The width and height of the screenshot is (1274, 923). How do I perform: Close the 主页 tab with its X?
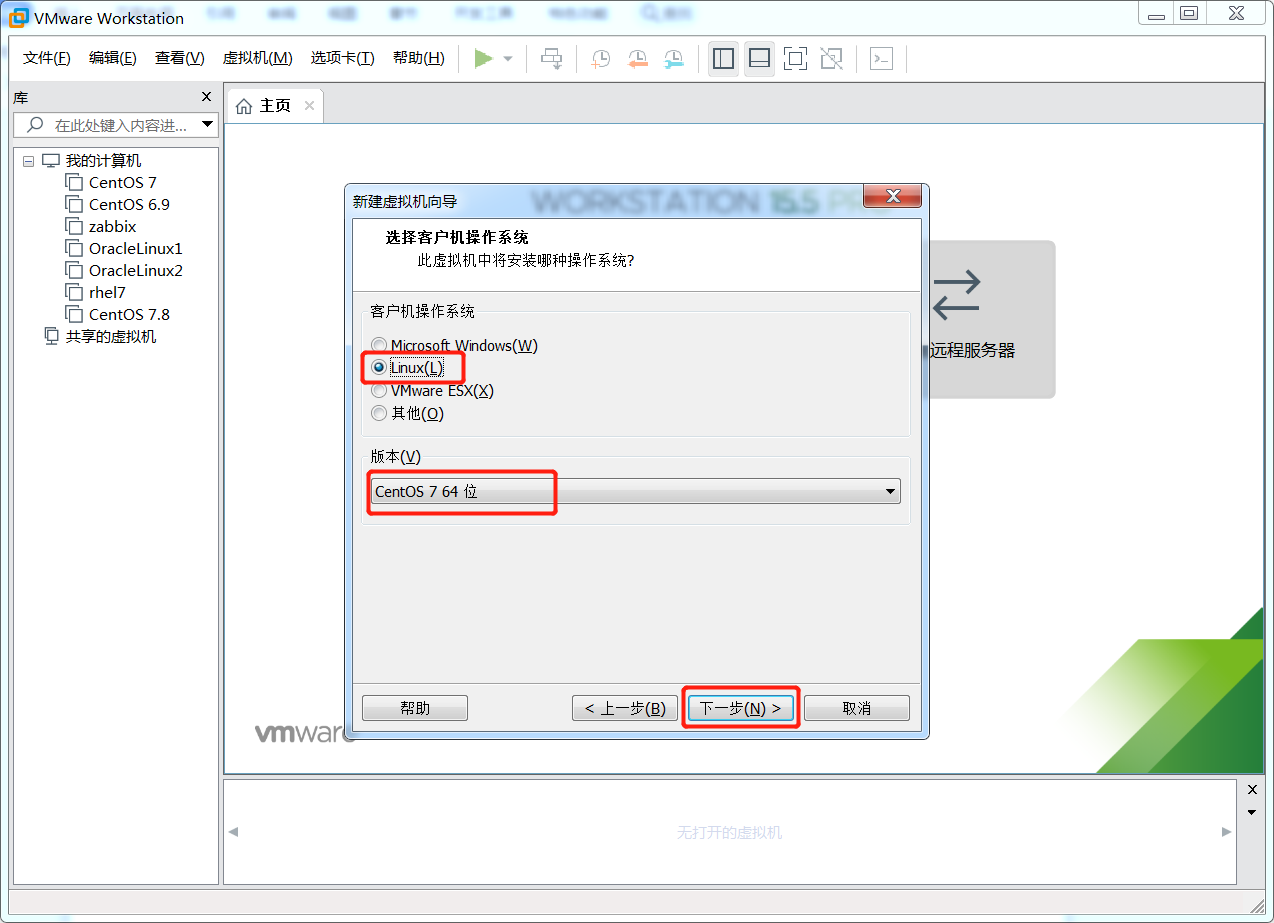(309, 106)
